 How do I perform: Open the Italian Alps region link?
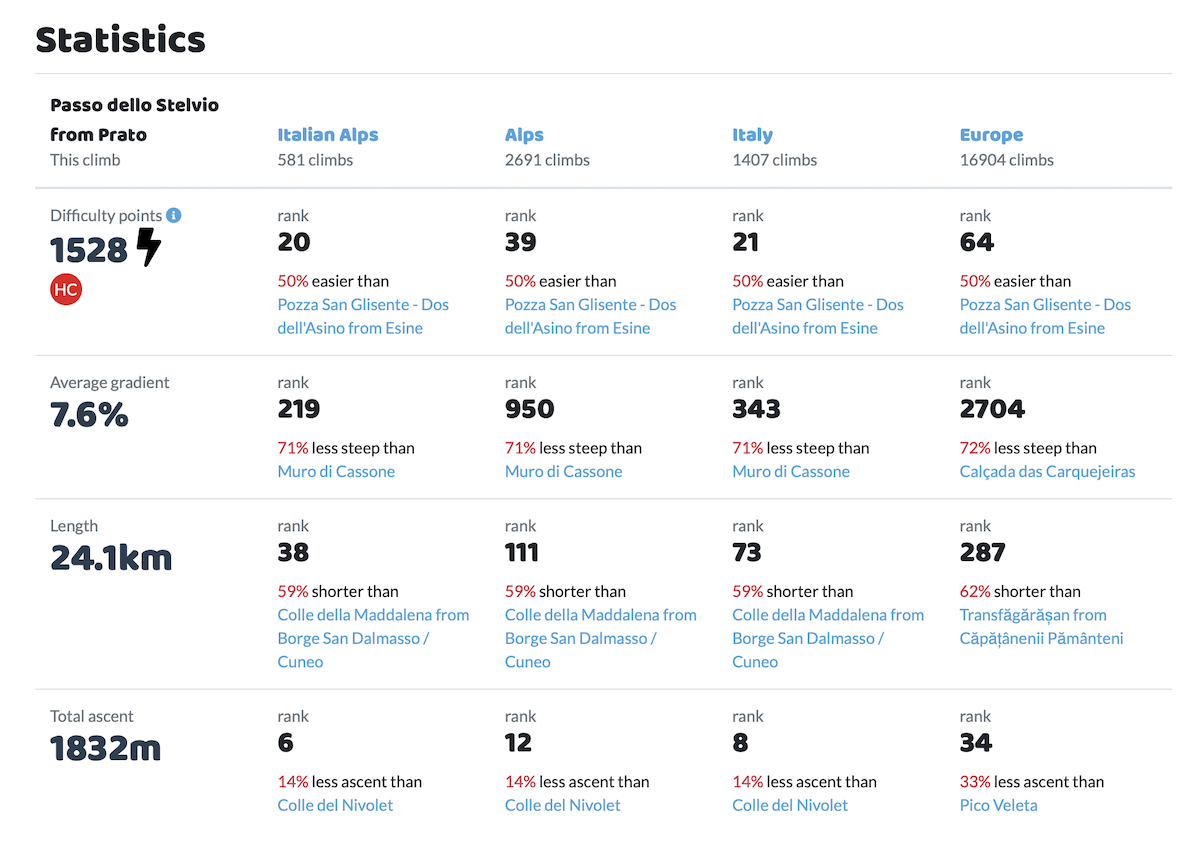328,135
